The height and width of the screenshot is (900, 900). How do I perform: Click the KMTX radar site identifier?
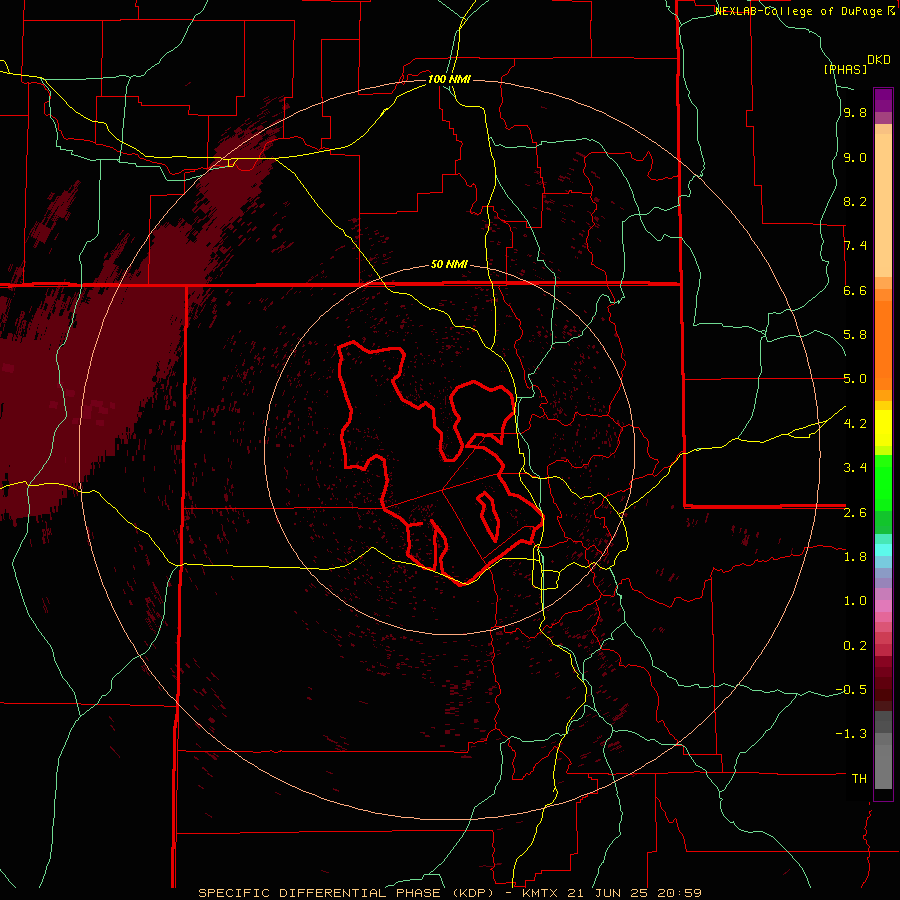coord(541,893)
